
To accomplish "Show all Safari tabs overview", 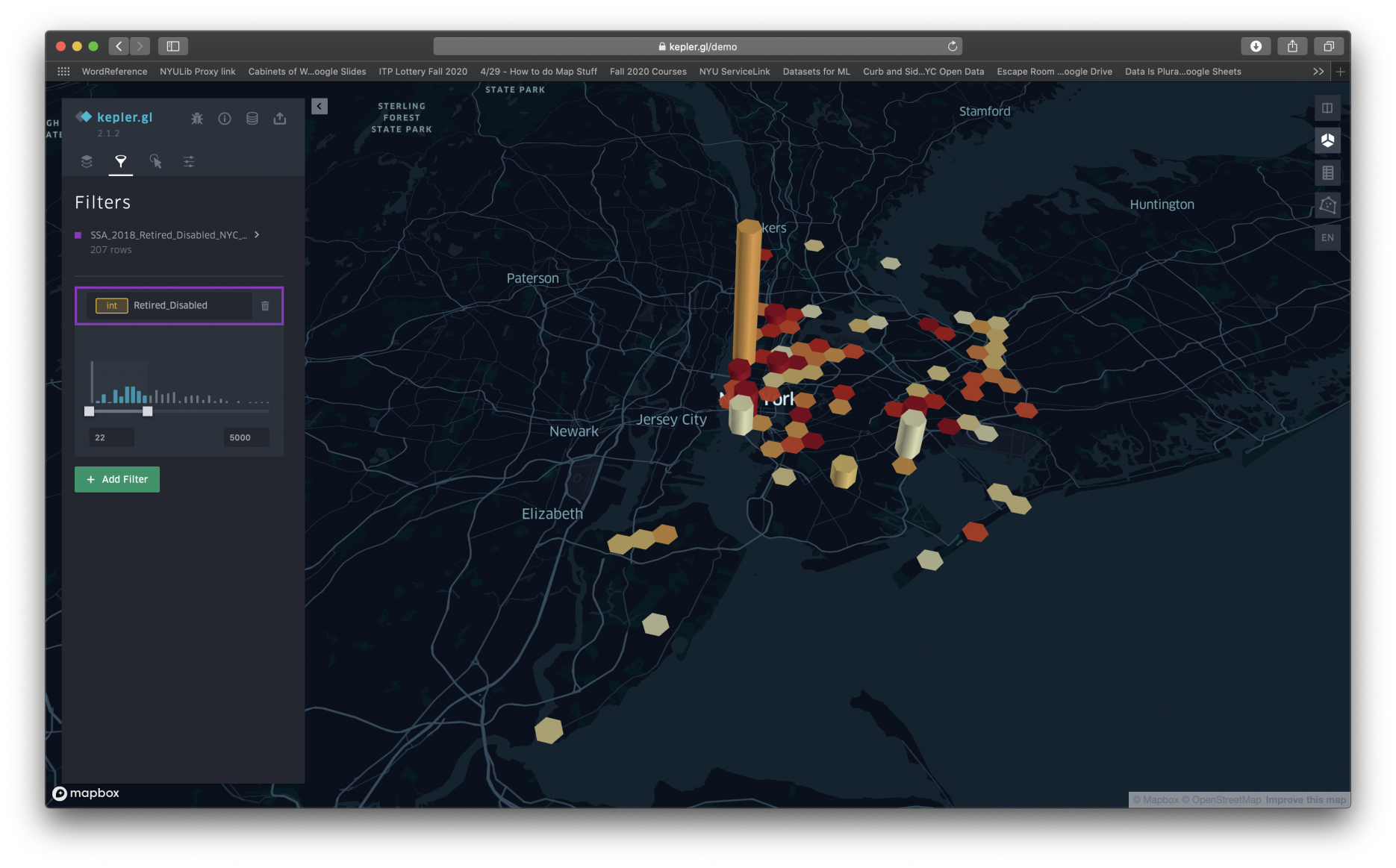I will tap(1329, 46).
